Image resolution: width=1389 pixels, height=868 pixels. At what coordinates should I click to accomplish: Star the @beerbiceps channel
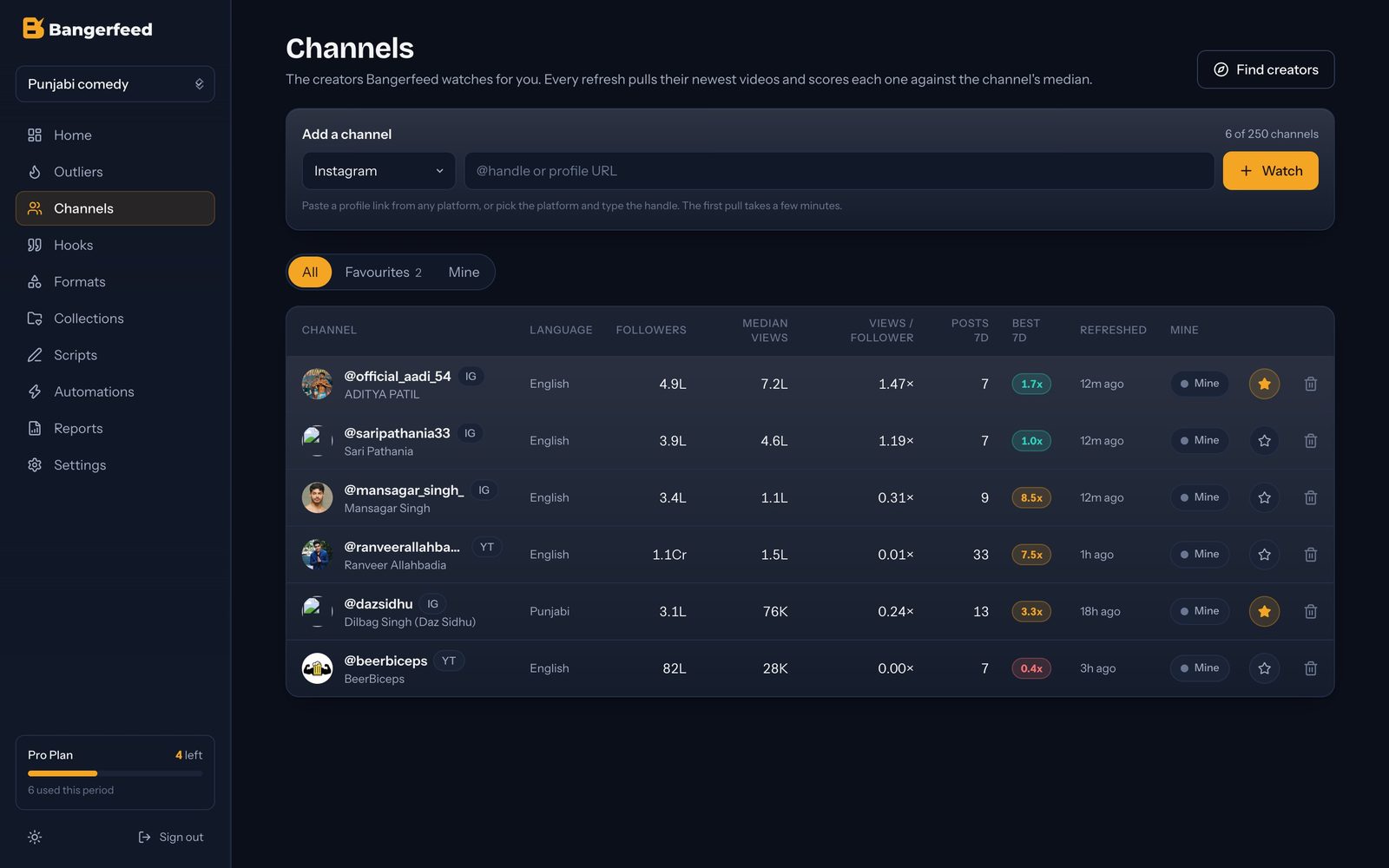(1264, 668)
